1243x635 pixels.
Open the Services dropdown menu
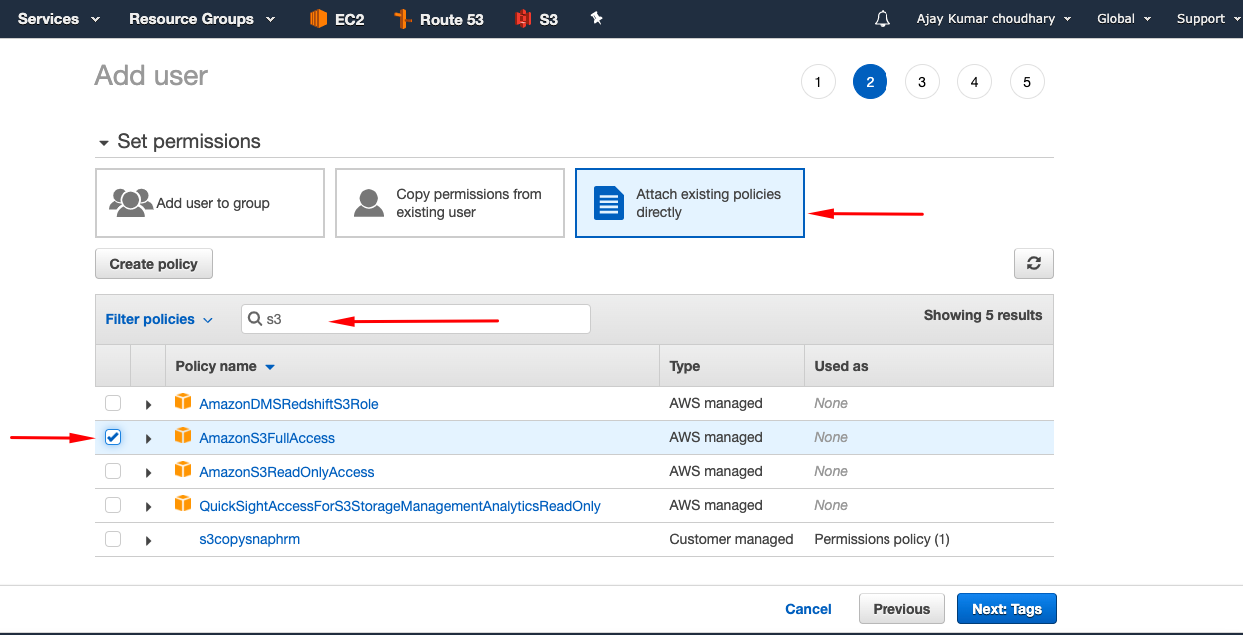click(59, 19)
